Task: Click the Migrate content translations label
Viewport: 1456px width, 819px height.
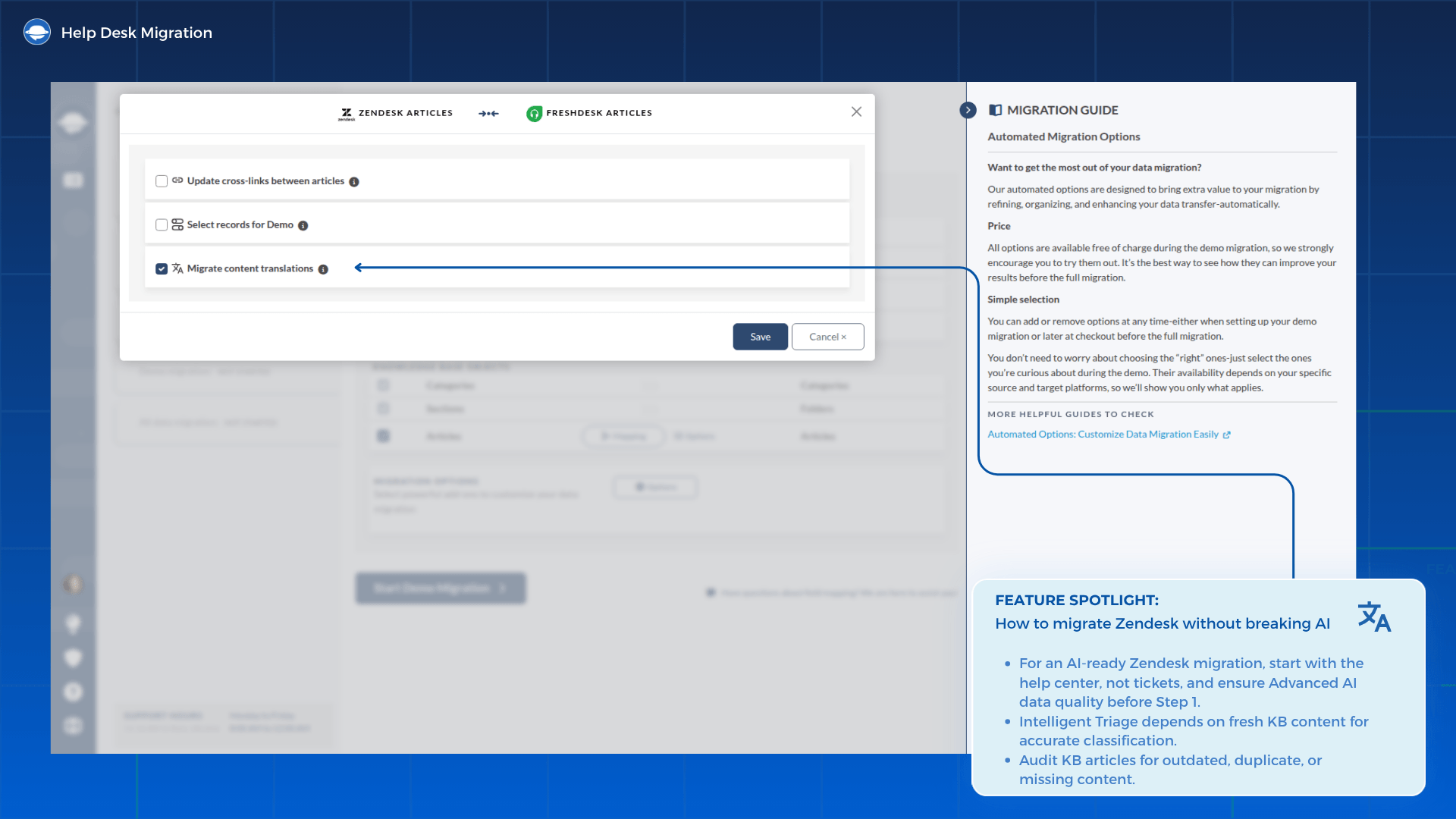Action: point(250,269)
